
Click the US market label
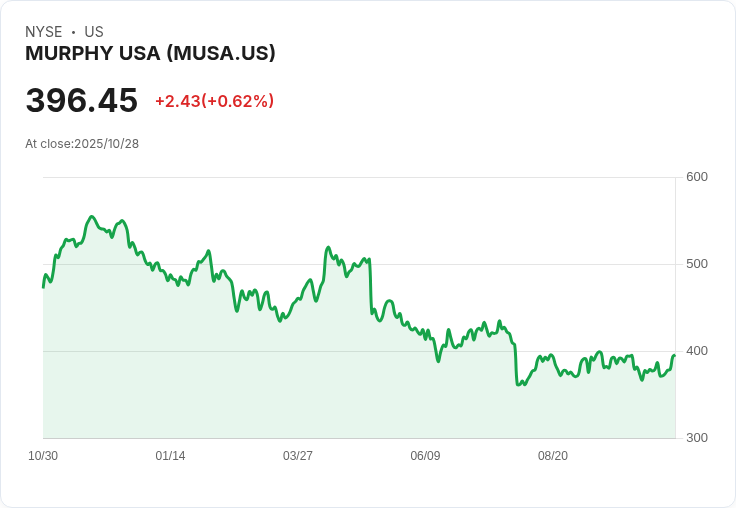pyautogui.click(x=94, y=32)
